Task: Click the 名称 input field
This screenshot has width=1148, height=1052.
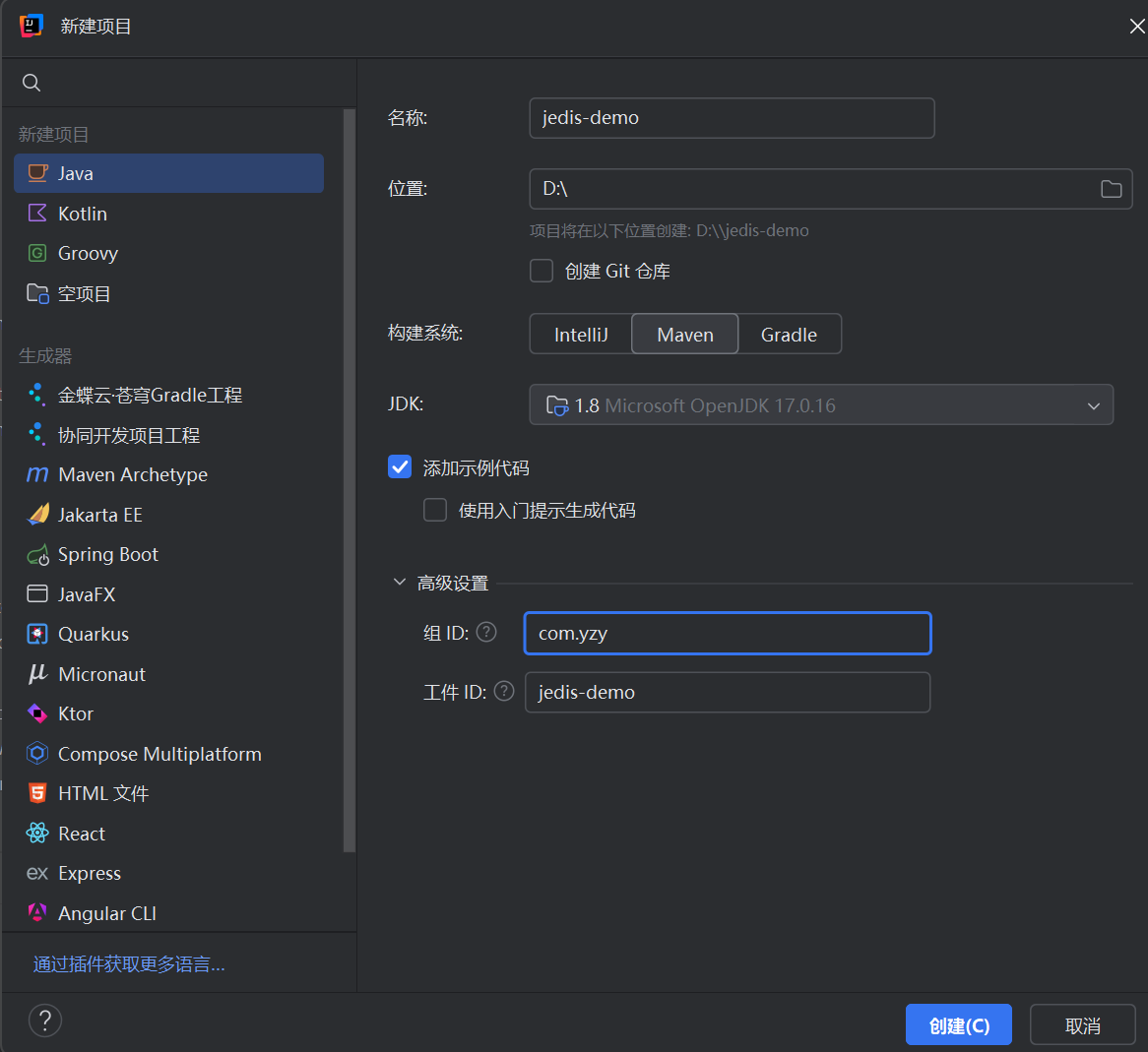Action: pyautogui.click(x=732, y=118)
